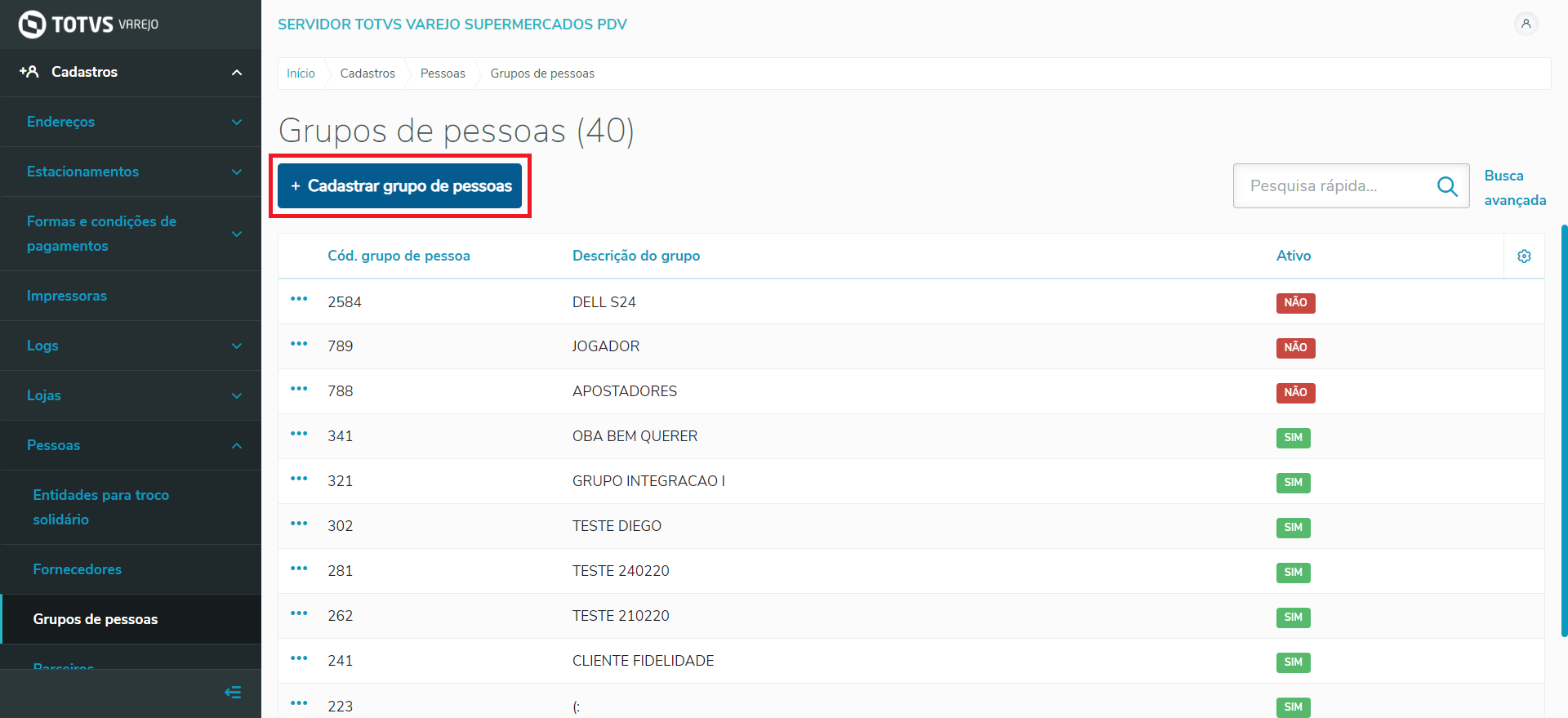
Task: Sort by Ativo column header
Action: tap(1294, 256)
